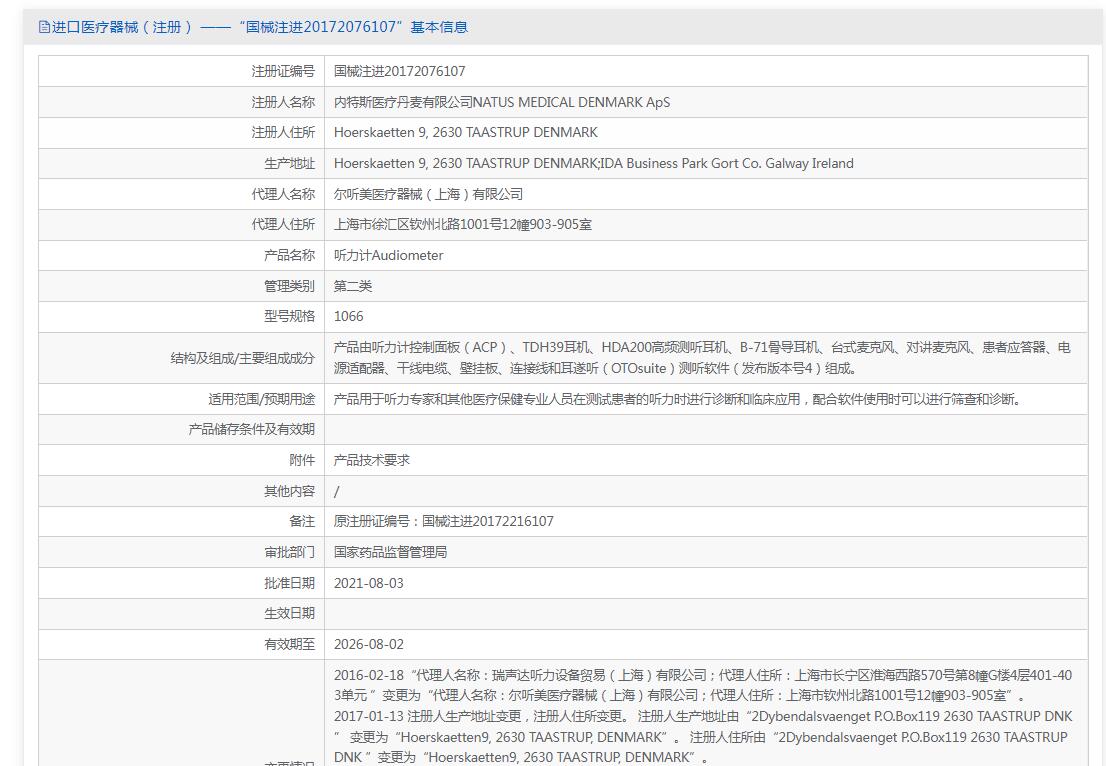Click the 产品储存条件及有效期 label
Viewport: 1106px width, 766px height.
click(251, 430)
